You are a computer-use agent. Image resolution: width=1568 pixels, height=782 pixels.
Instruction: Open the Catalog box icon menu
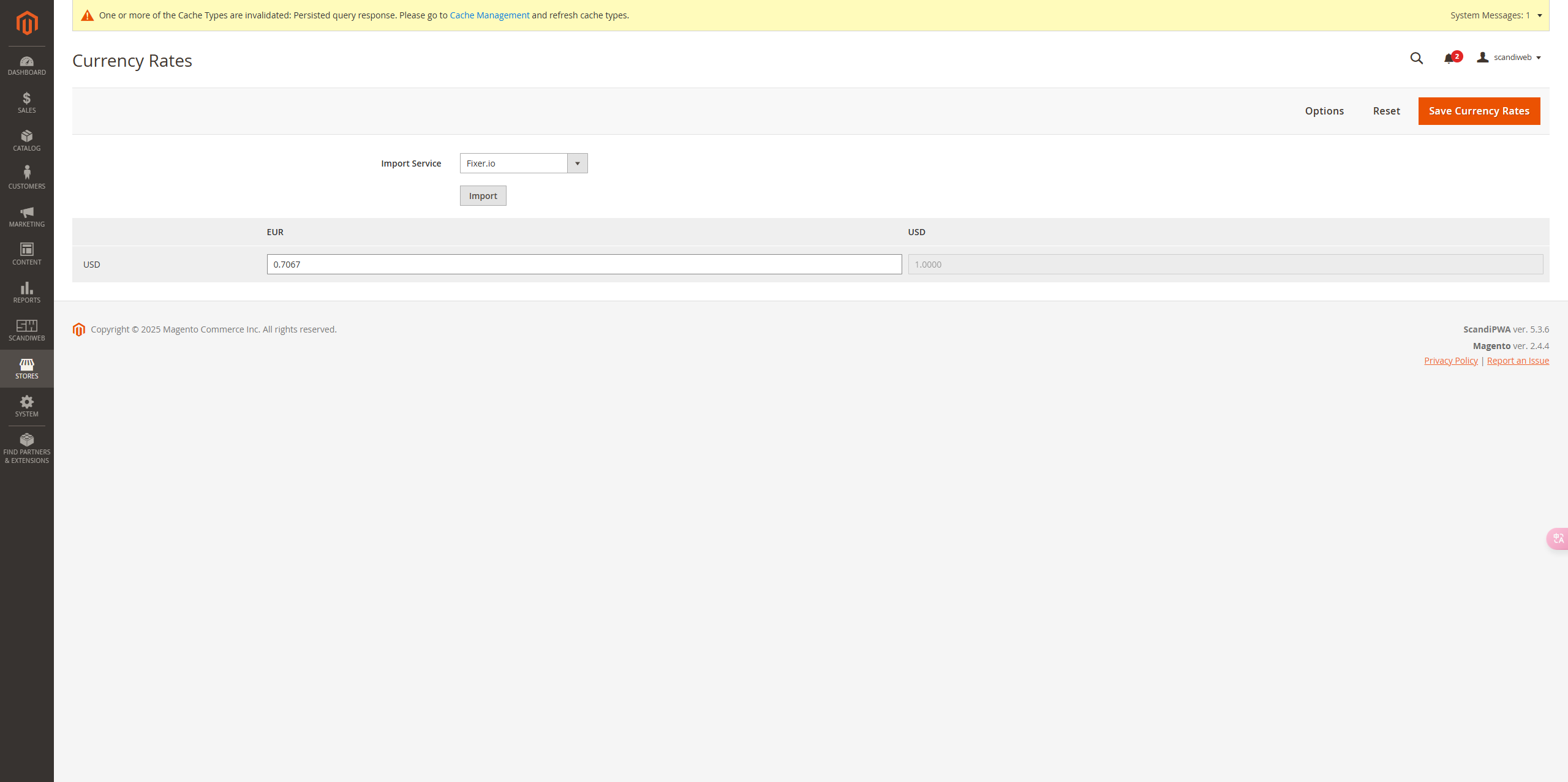point(26,141)
